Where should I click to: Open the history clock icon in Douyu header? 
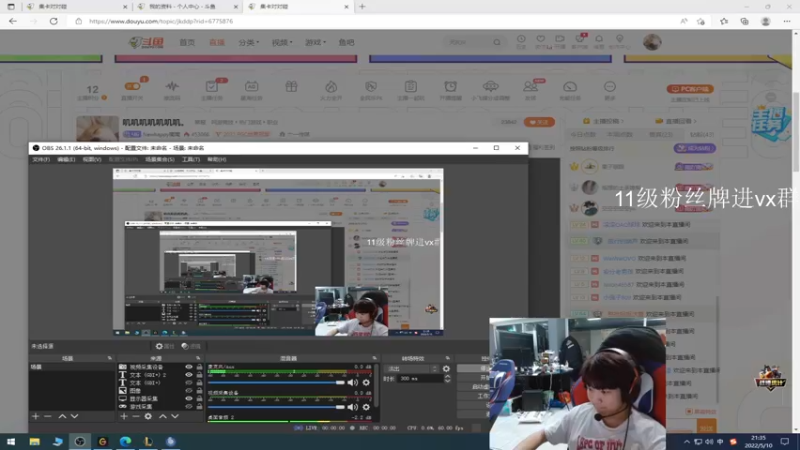521,39
